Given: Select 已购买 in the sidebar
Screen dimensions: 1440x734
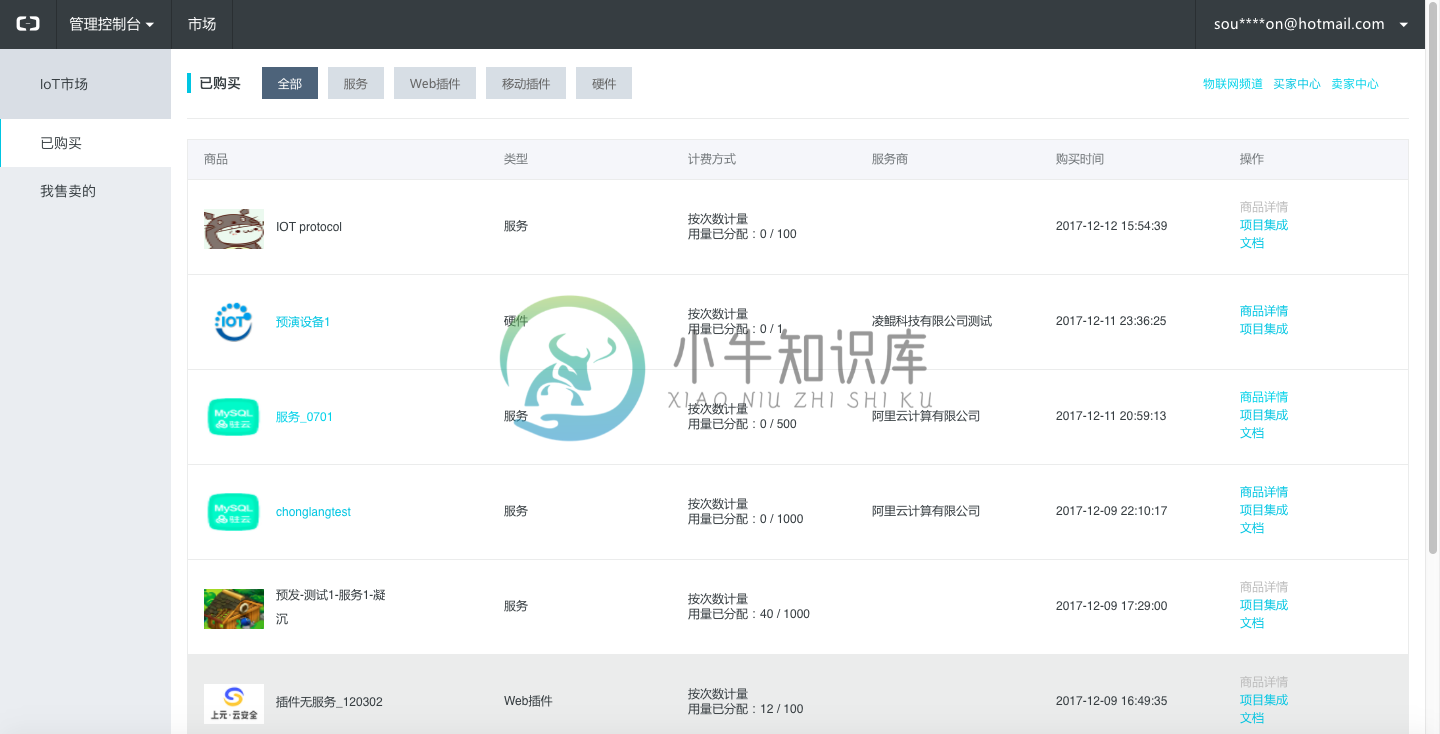Looking at the screenshot, I should point(85,143).
